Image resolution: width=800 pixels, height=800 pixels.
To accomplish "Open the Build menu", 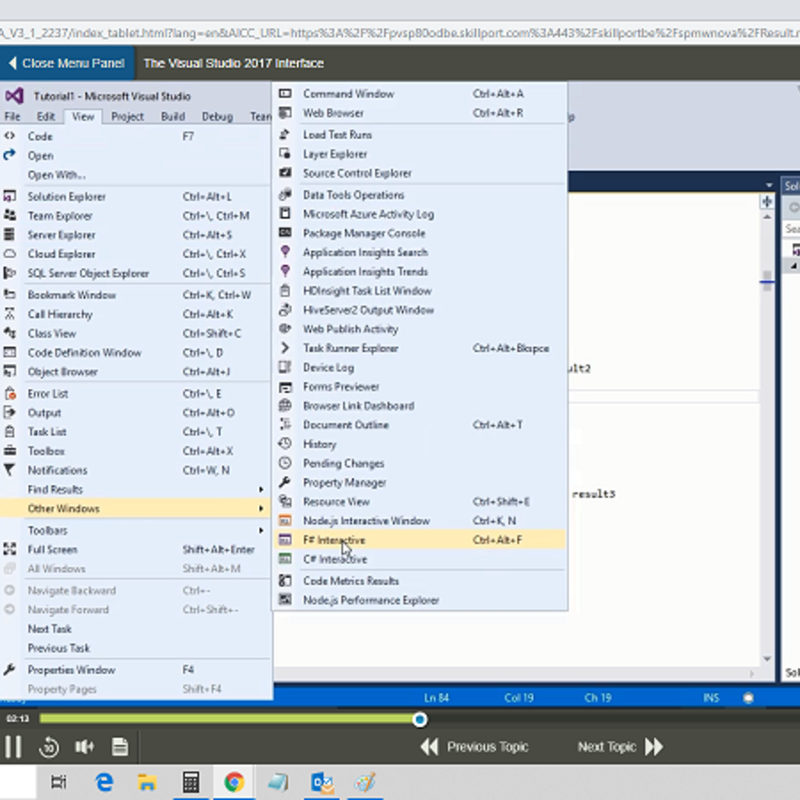I will [173, 116].
